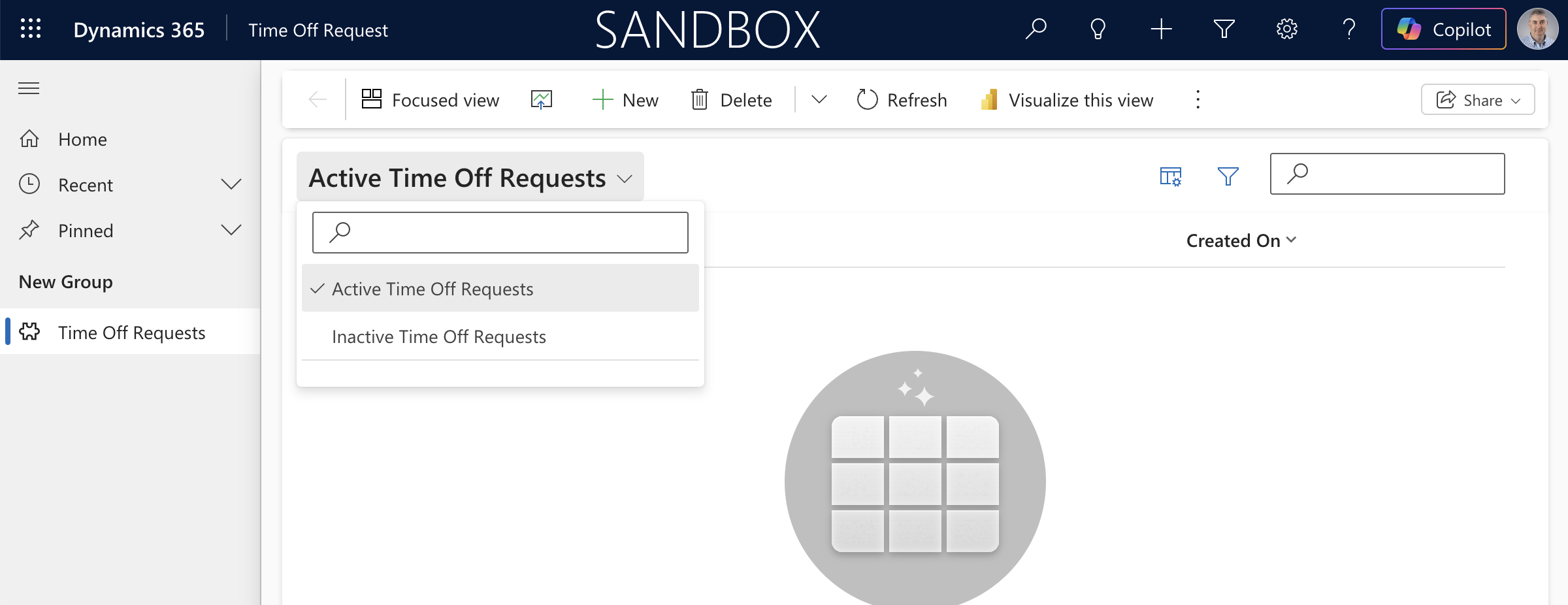Collapse the site map hamburger menu

[29, 88]
